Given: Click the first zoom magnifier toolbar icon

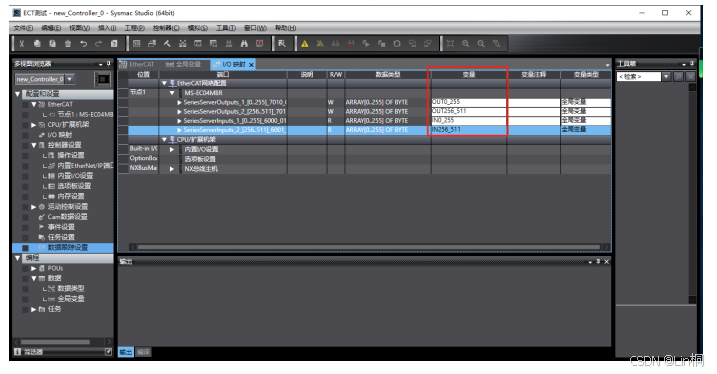Looking at the screenshot, I should [x=466, y=43].
